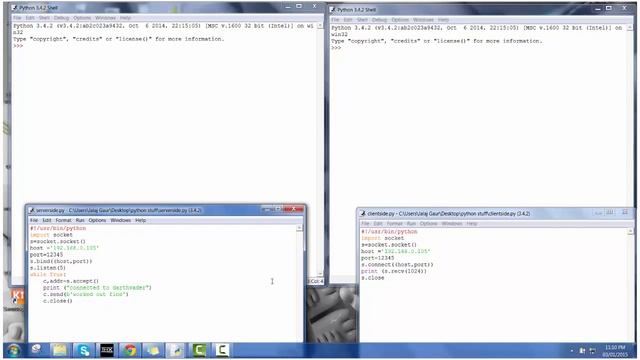The width and height of the screenshot is (640, 360).
Task: Close the serverside.py editor window
Action: [x=293, y=209]
